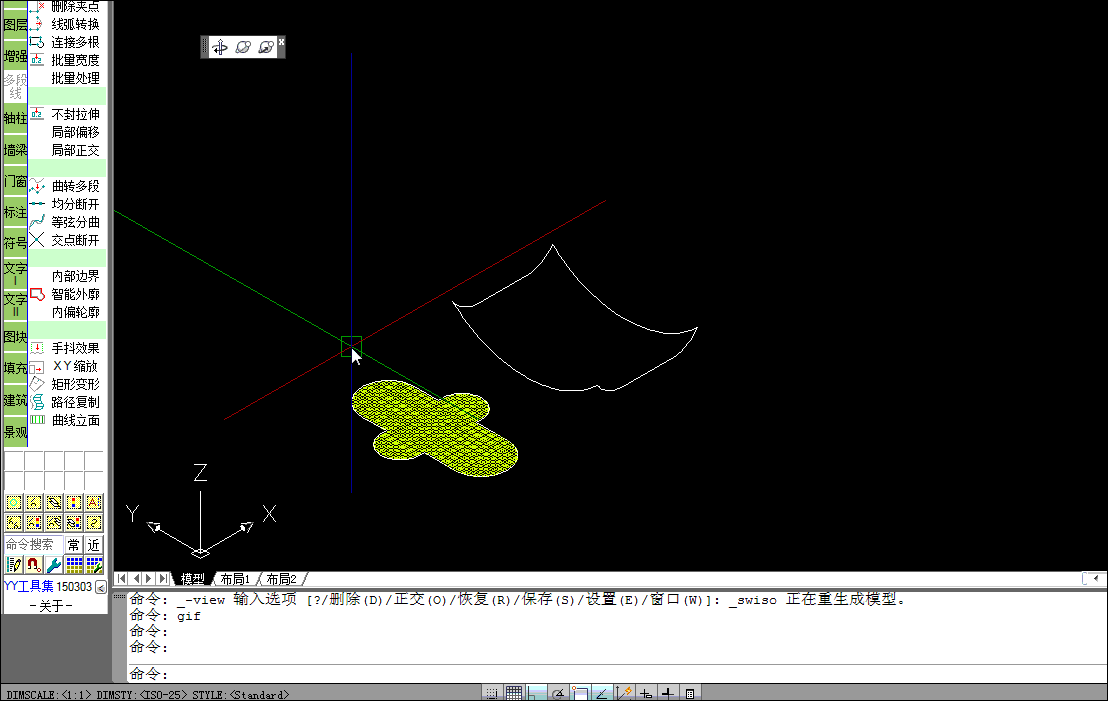Switch to the 布局1 layout tab
Viewport: 1108px width, 701px height.
(235, 579)
